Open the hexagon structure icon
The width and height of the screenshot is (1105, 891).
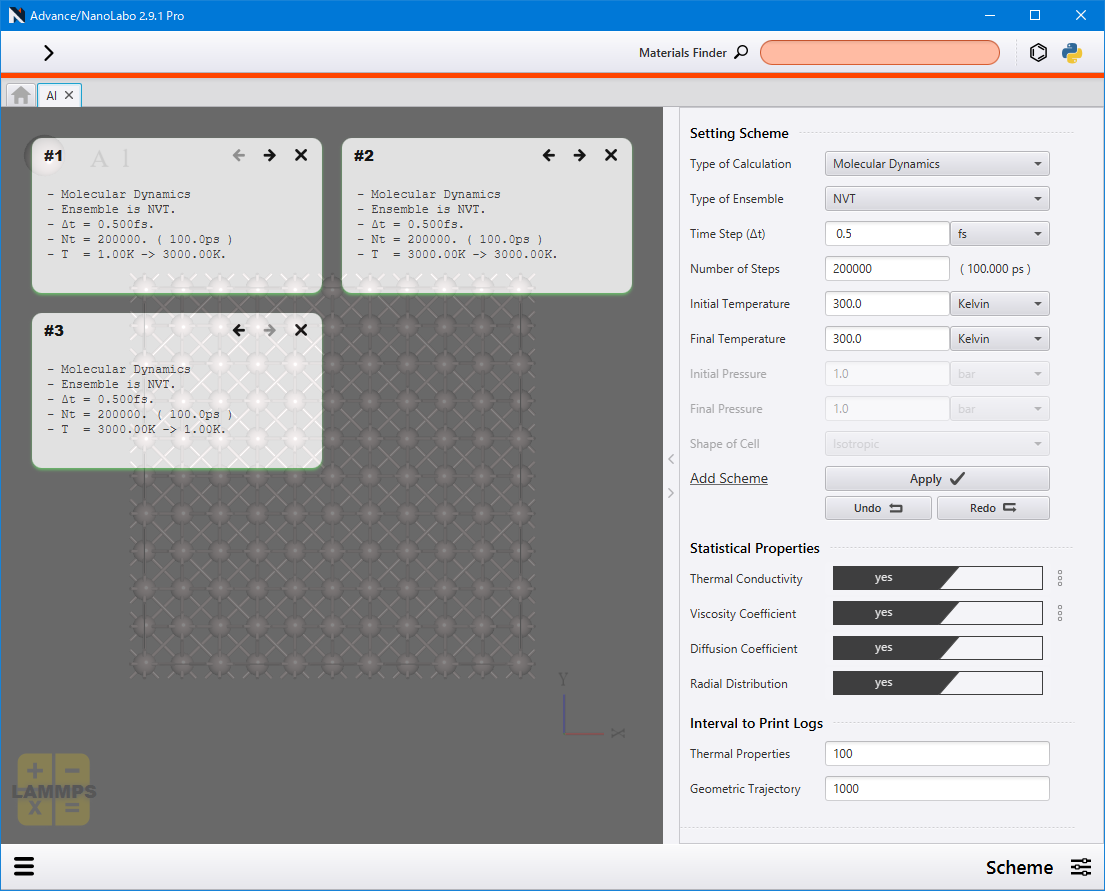tap(1038, 53)
